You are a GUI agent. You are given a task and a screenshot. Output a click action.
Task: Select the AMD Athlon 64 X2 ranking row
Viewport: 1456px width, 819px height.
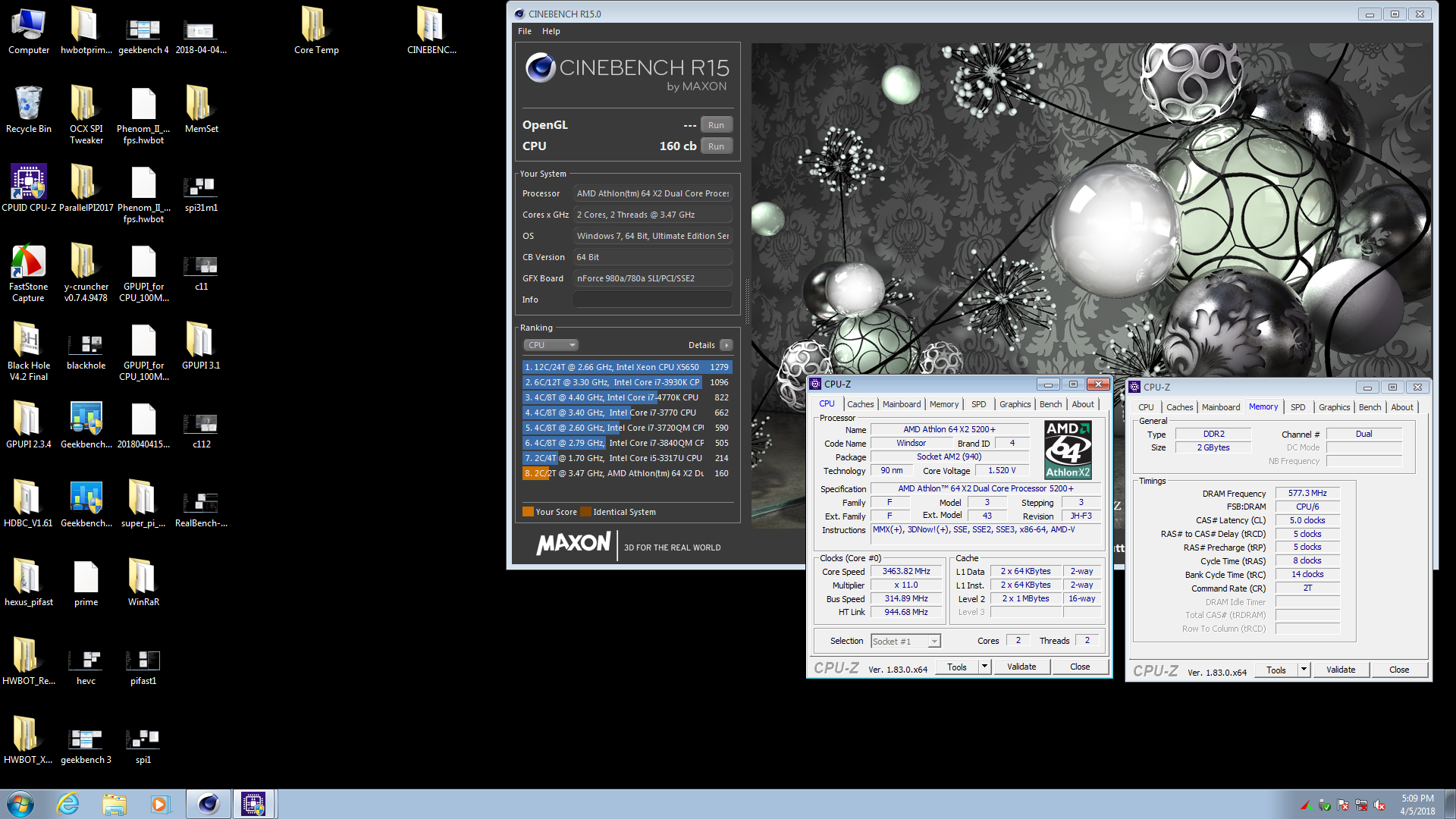627,473
